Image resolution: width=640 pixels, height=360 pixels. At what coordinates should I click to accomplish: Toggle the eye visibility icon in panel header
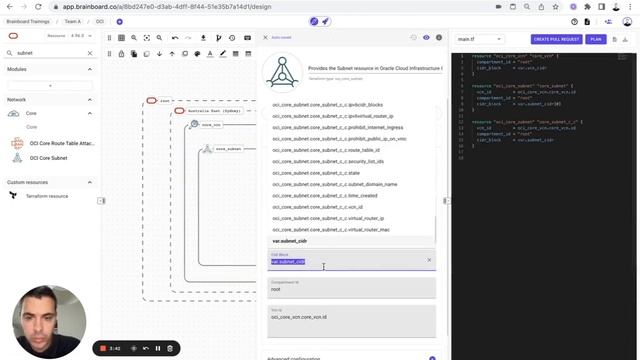click(x=426, y=38)
